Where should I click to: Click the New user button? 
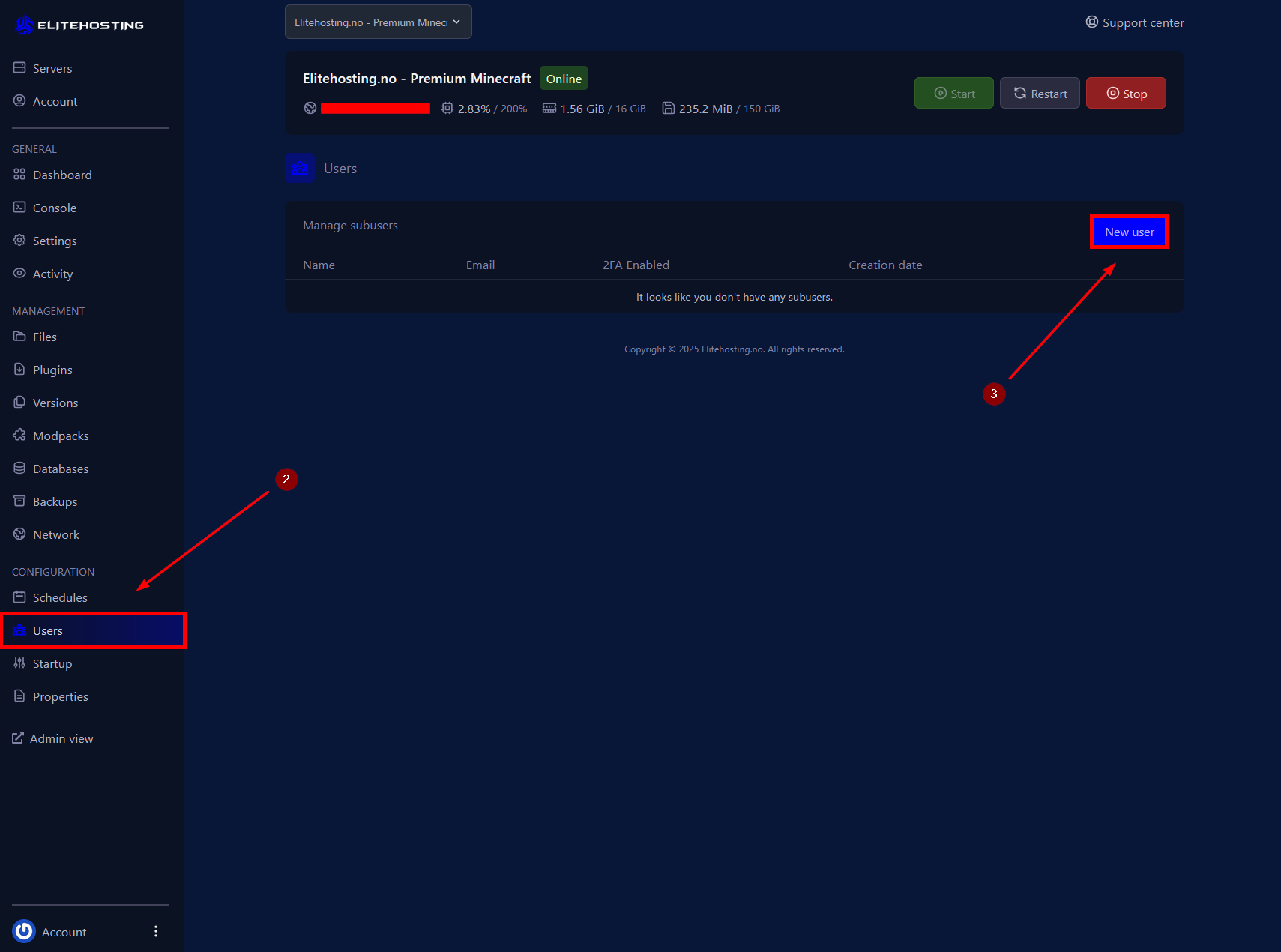click(x=1129, y=232)
